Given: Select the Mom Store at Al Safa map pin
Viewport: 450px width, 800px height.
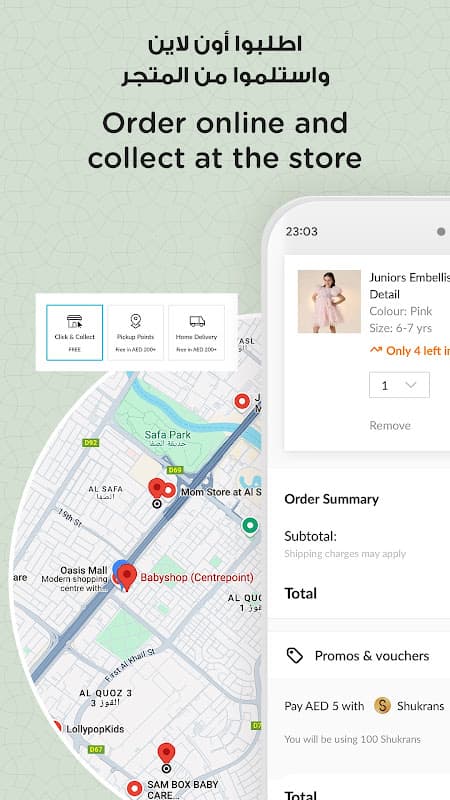Looking at the screenshot, I should tap(169, 491).
